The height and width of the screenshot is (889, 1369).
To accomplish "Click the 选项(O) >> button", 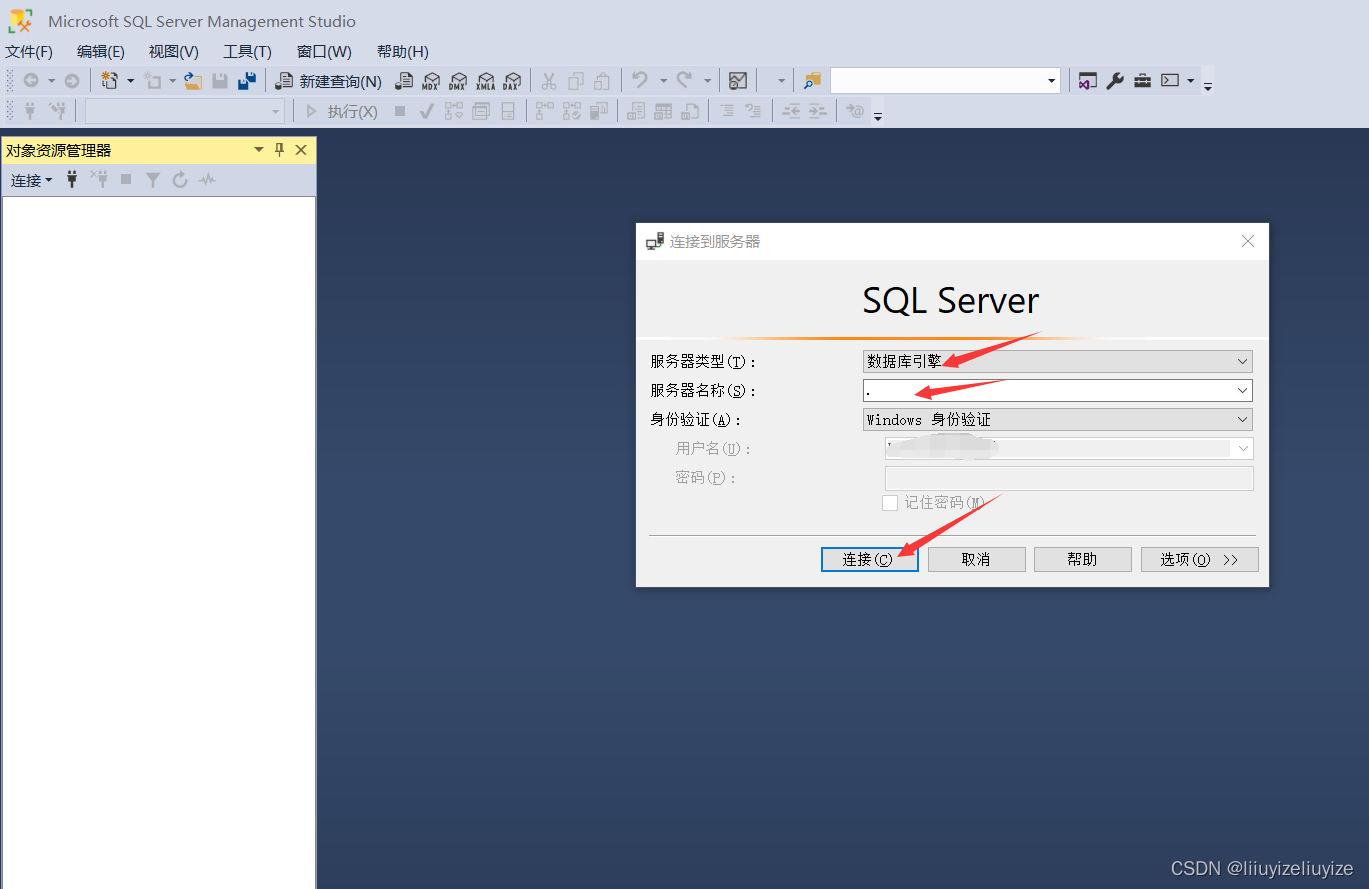I will click(x=1199, y=559).
